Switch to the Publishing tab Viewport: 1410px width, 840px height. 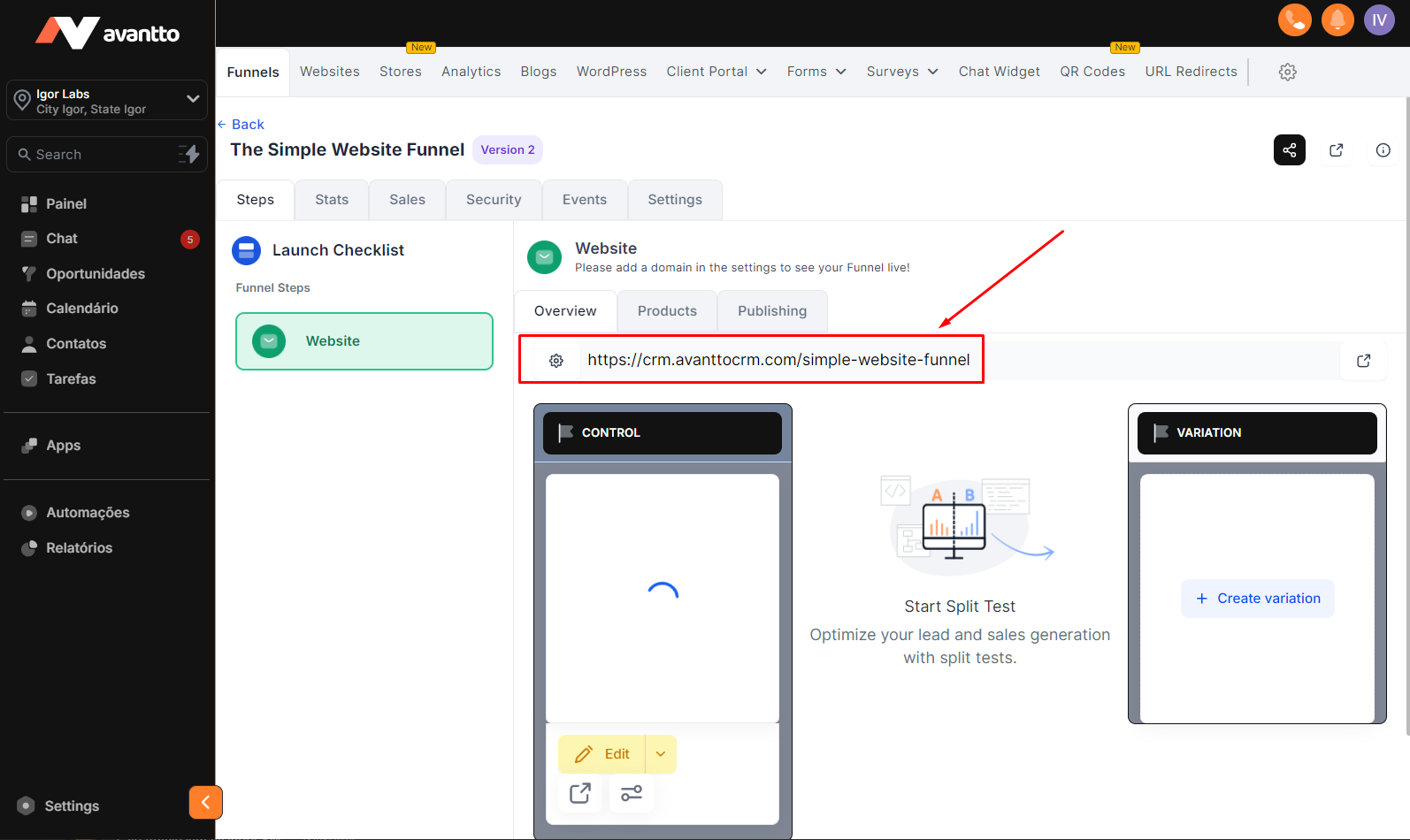pyautogui.click(x=771, y=311)
